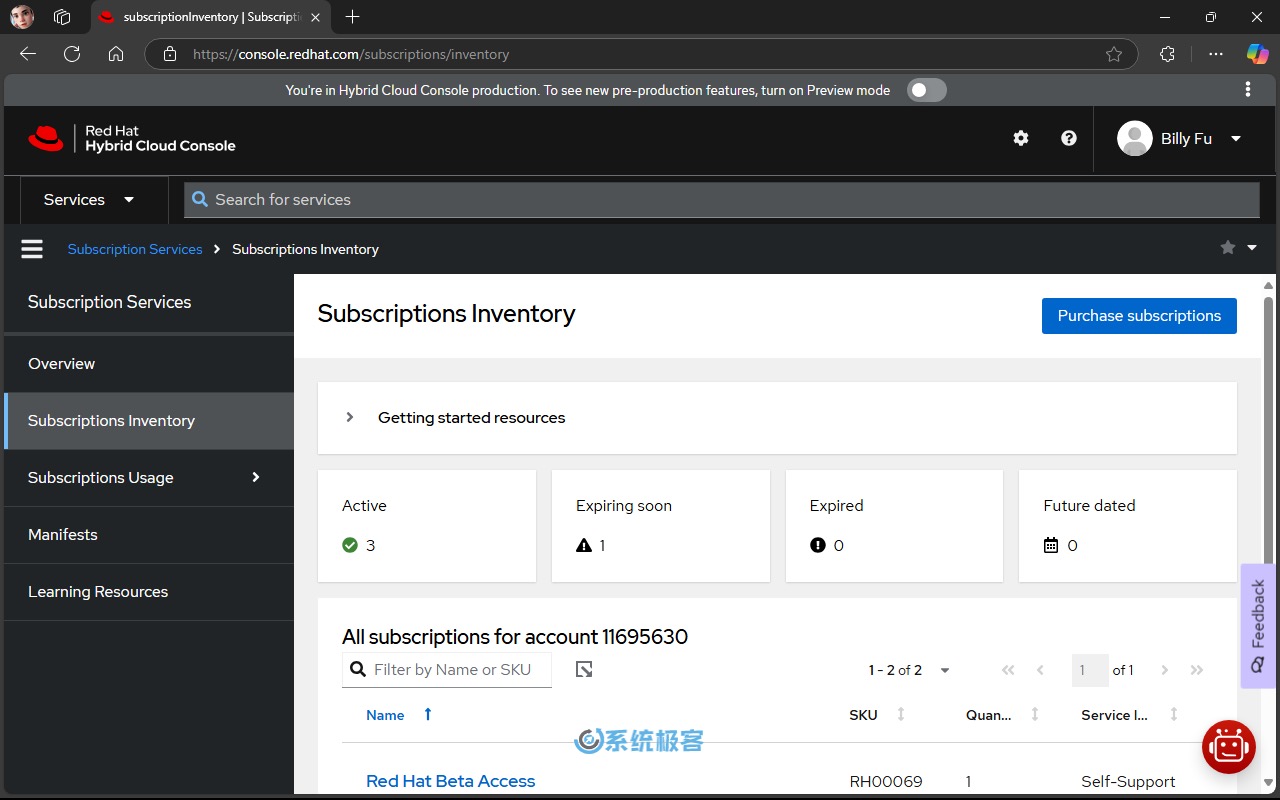The image size is (1280, 800).
Task: Click the Search for services field
Action: pos(722,200)
